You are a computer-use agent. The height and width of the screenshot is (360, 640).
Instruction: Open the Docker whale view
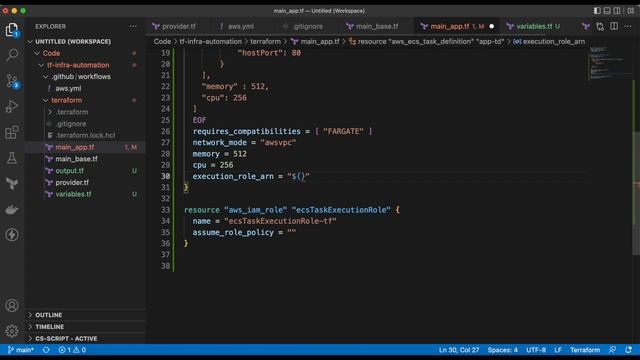(12, 209)
